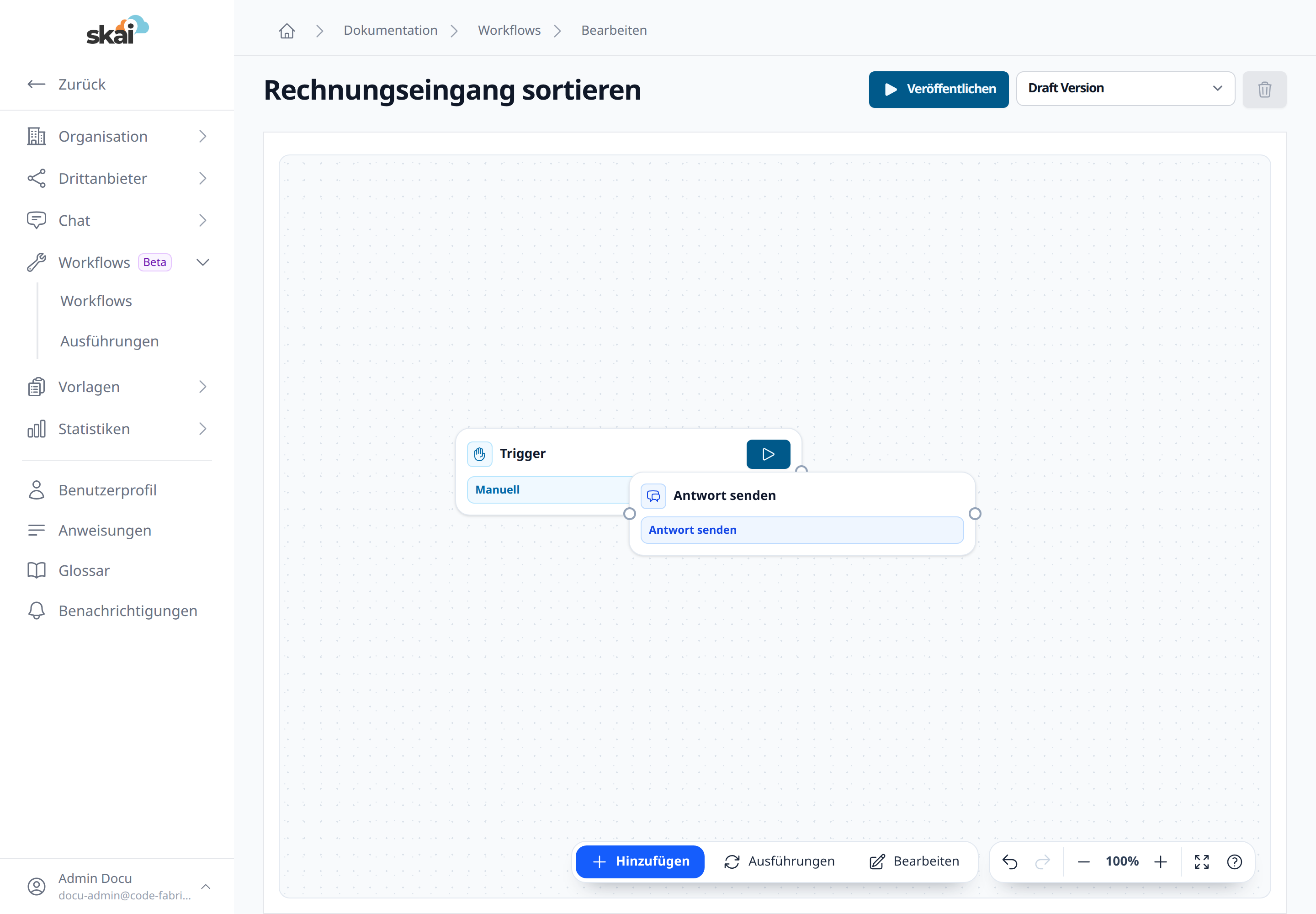Click the Statistiken bar chart icon
Screen dimensions: 1316x914
click(37, 429)
